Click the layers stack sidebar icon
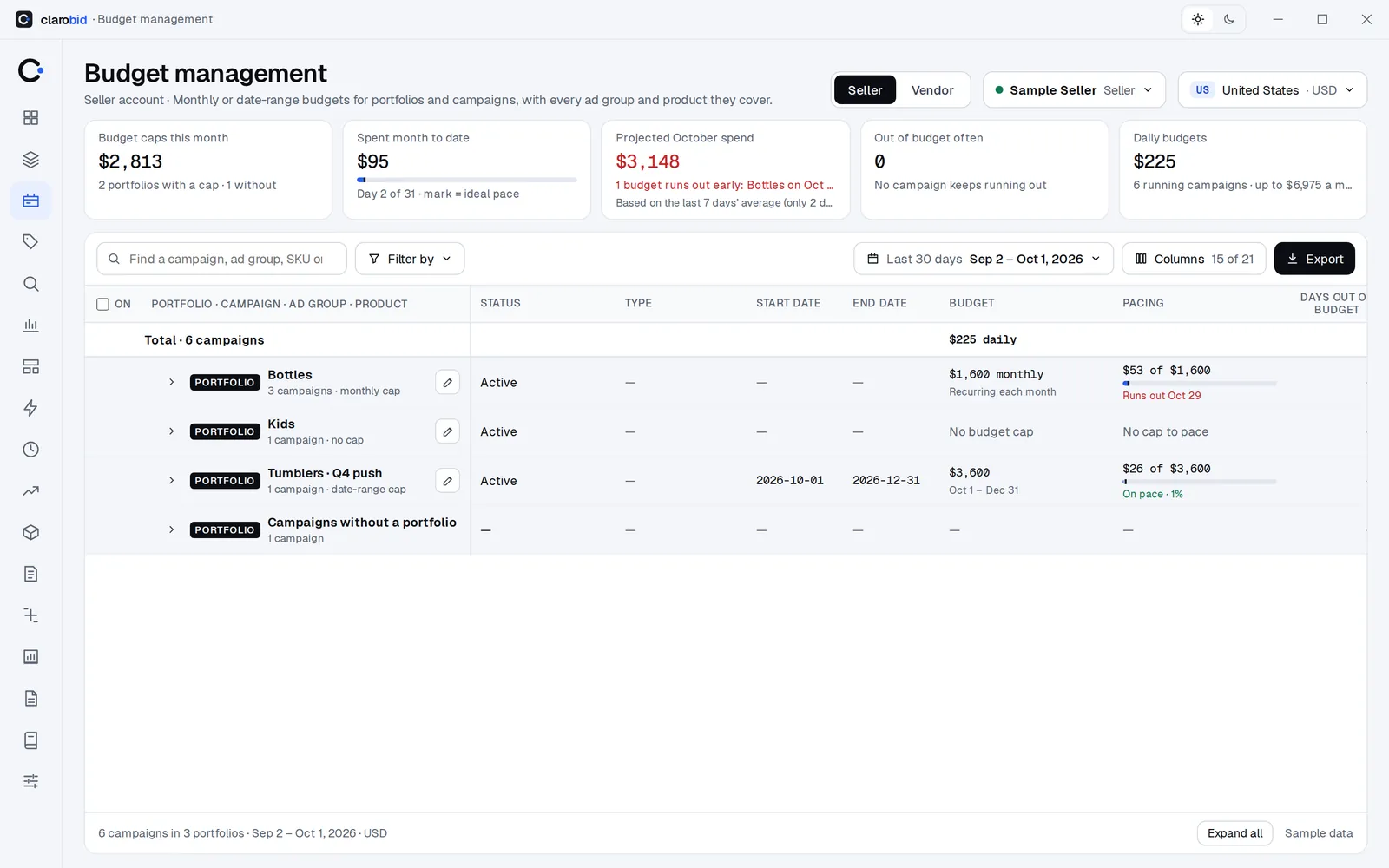1389x868 pixels. [x=30, y=160]
